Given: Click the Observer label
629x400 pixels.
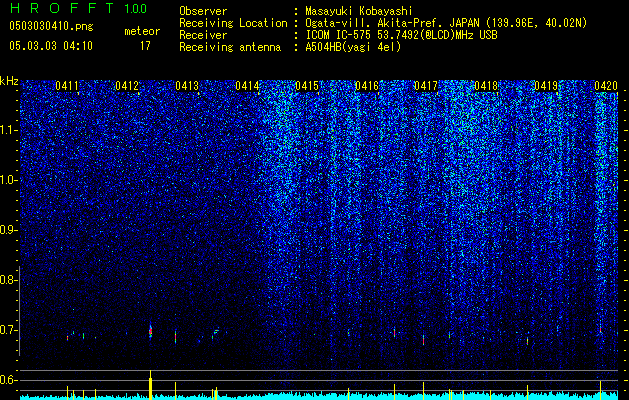Looking at the screenshot, I should pyautogui.click(x=203, y=12).
